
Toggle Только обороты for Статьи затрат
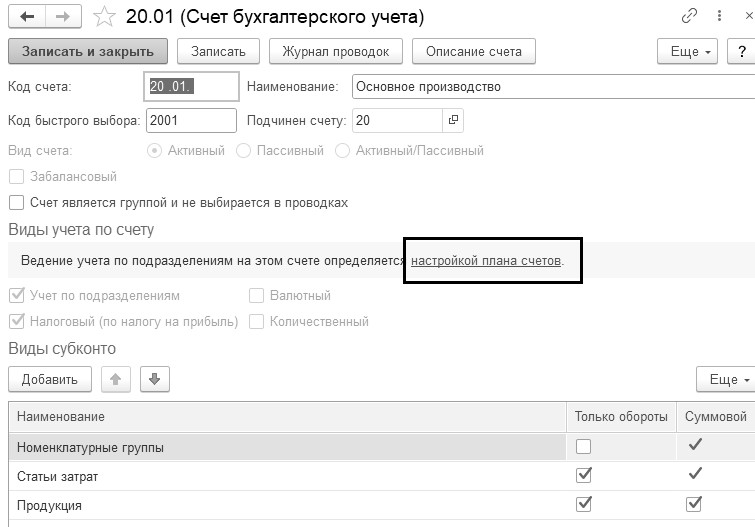(x=584, y=475)
